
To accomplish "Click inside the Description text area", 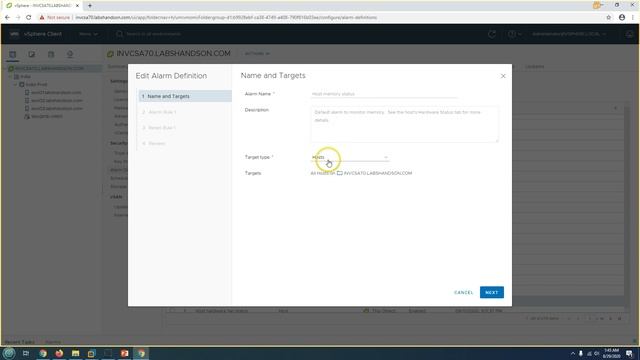I will (404, 124).
